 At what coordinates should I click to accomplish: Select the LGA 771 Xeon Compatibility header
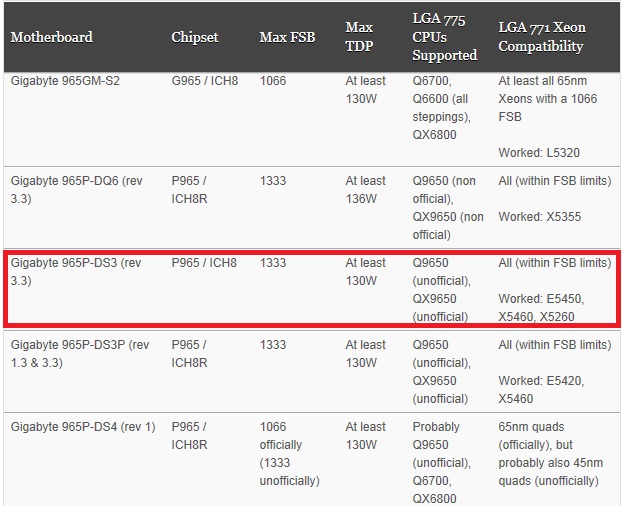[541, 37]
